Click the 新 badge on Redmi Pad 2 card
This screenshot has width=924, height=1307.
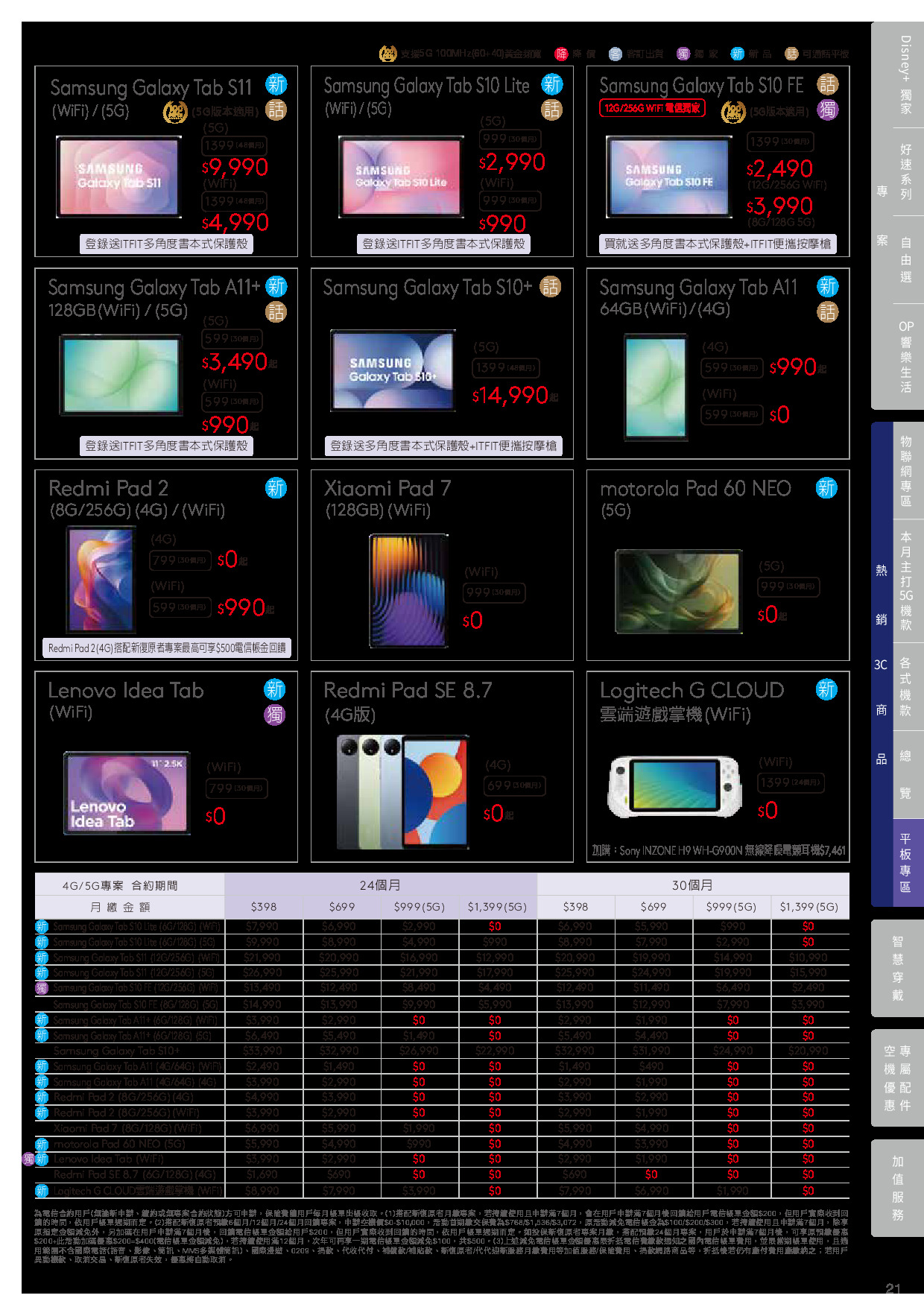tap(276, 488)
